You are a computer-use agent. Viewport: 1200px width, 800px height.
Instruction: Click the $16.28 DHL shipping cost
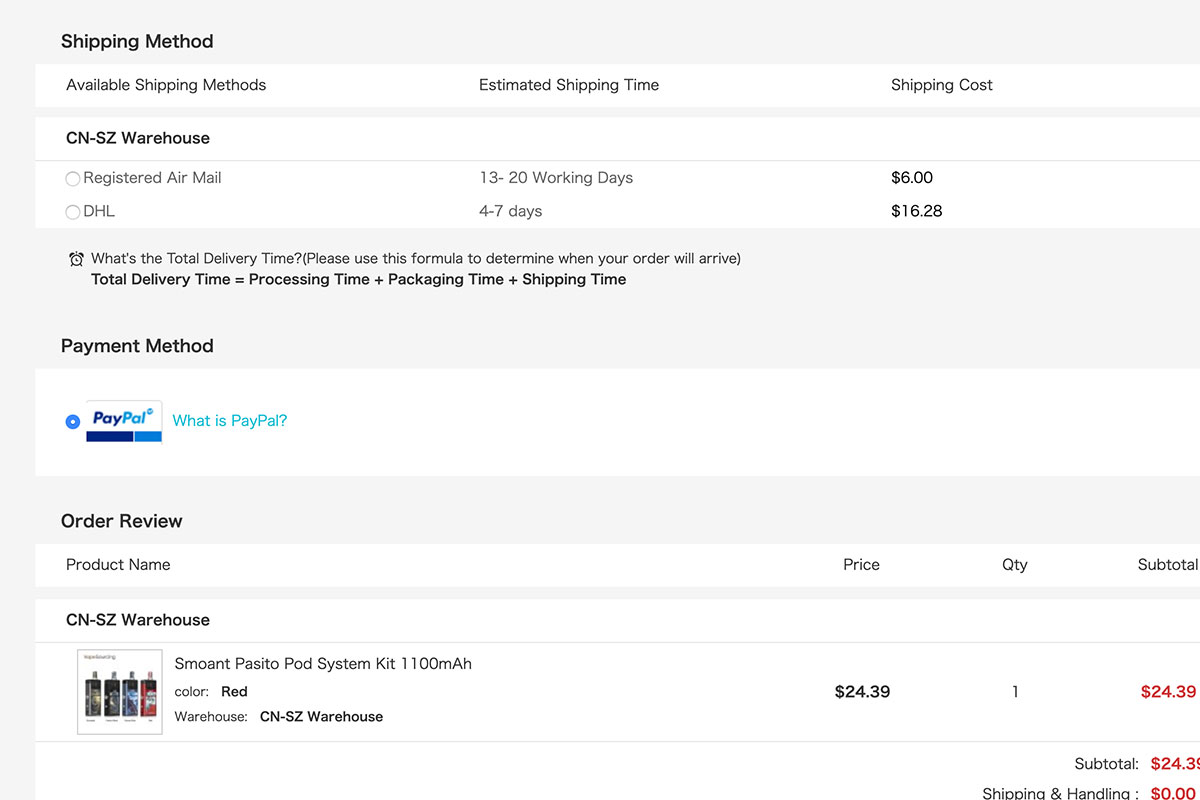point(917,211)
